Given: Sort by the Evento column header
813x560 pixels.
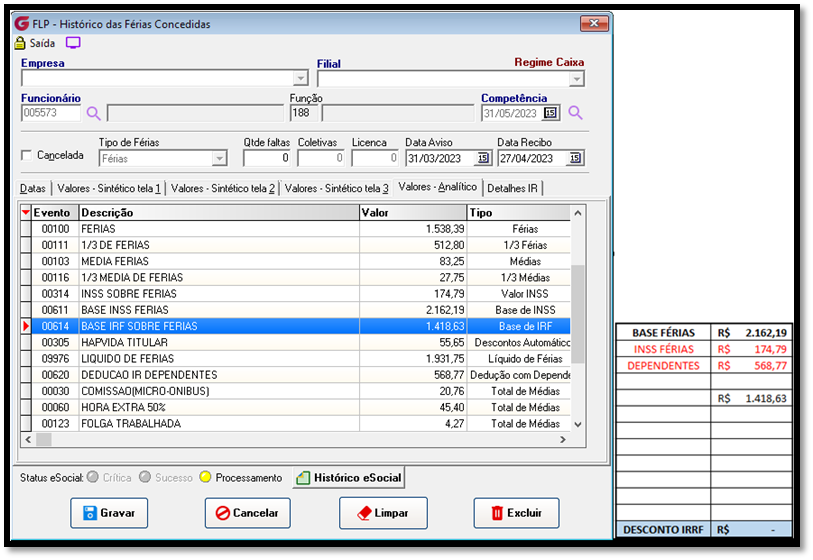Looking at the screenshot, I should pyautogui.click(x=54, y=213).
